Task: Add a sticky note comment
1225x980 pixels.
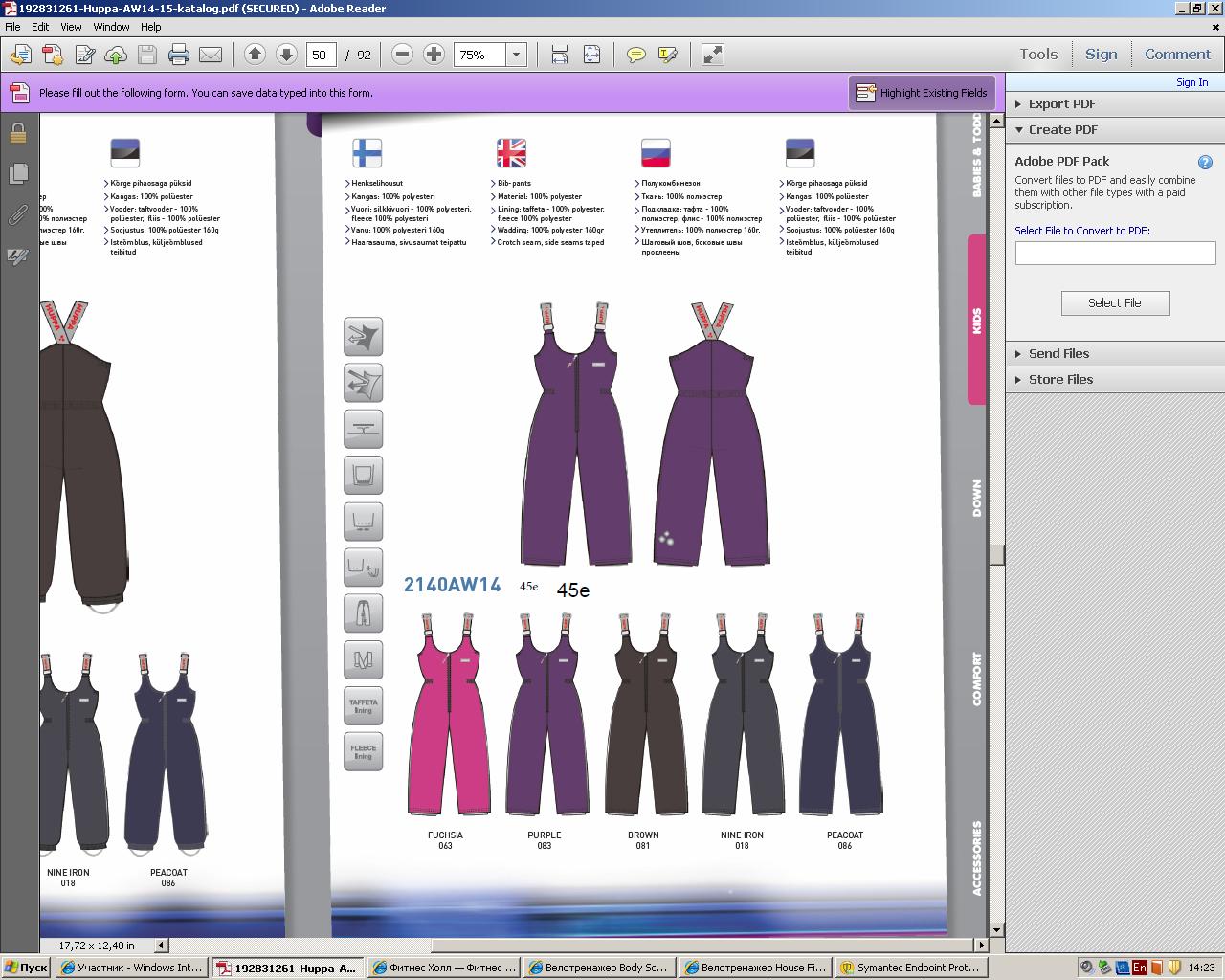Action: (x=635, y=55)
